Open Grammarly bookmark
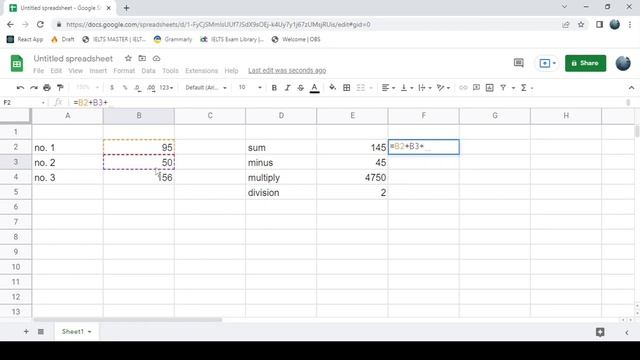 tap(173, 39)
